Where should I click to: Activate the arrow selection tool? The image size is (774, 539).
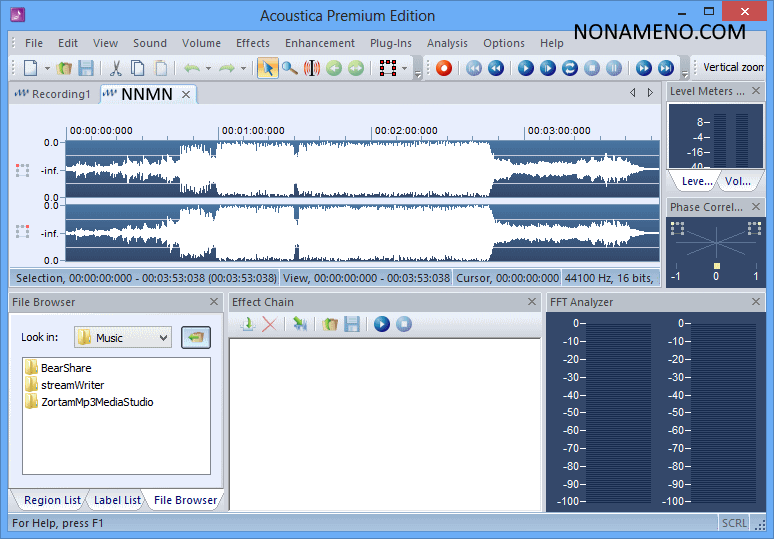point(267,68)
